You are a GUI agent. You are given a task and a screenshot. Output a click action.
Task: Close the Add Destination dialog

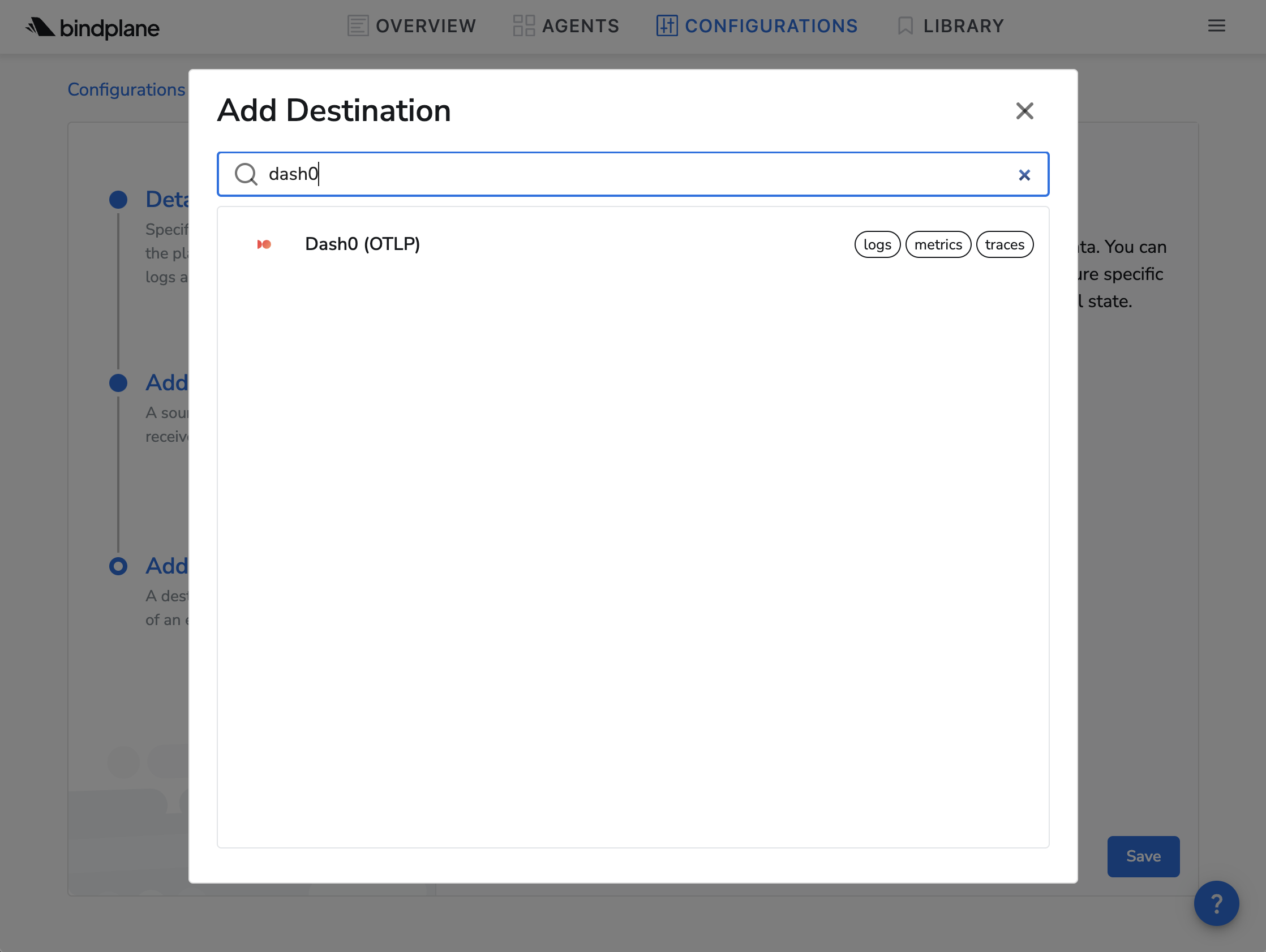click(x=1024, y=111)
